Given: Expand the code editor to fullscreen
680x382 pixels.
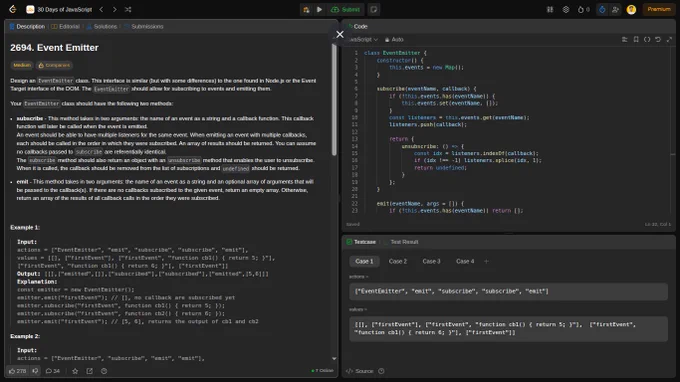Looking at the screenshot, I should [x=669, y=39].
